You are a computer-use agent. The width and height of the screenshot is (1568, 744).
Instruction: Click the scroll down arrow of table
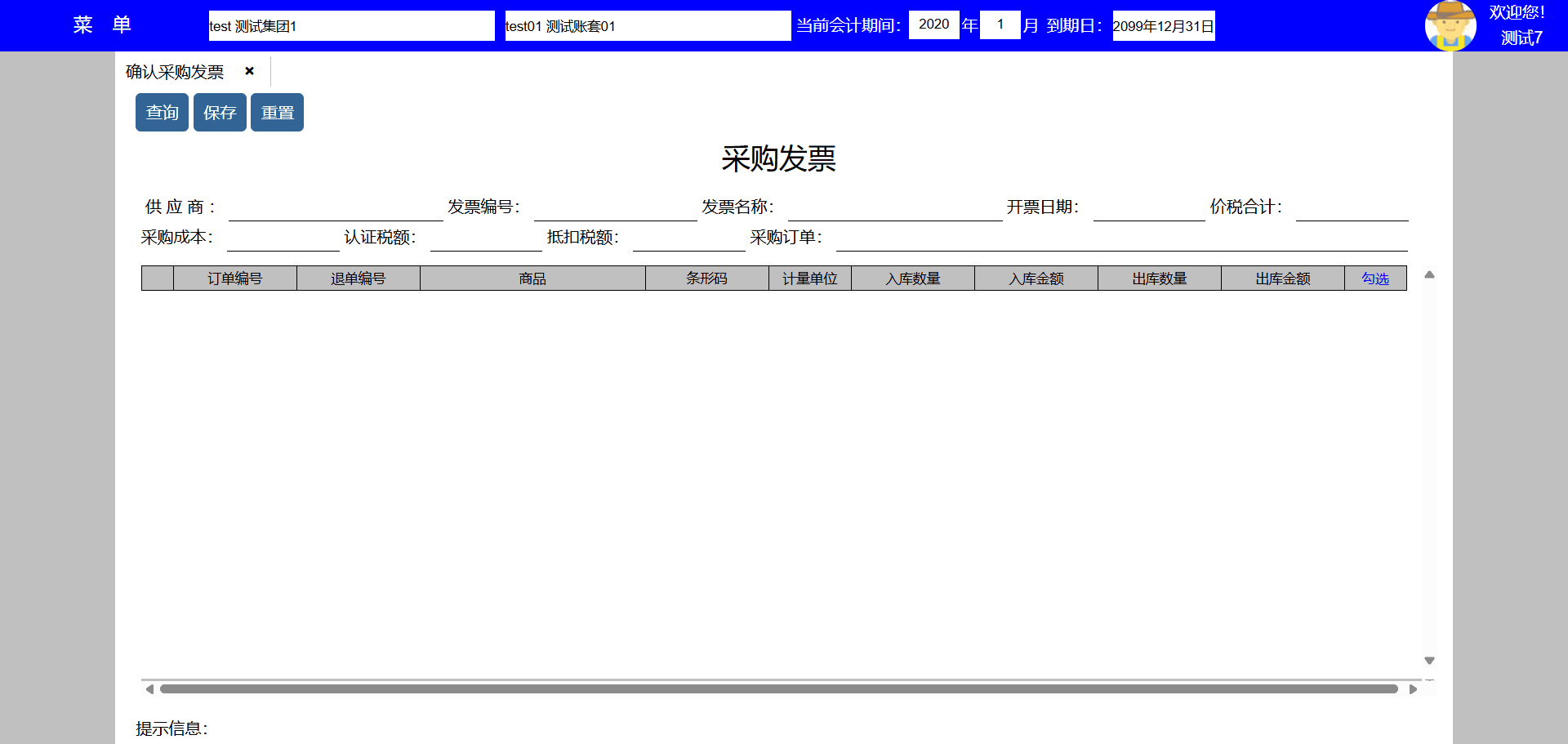[1429, 661]
